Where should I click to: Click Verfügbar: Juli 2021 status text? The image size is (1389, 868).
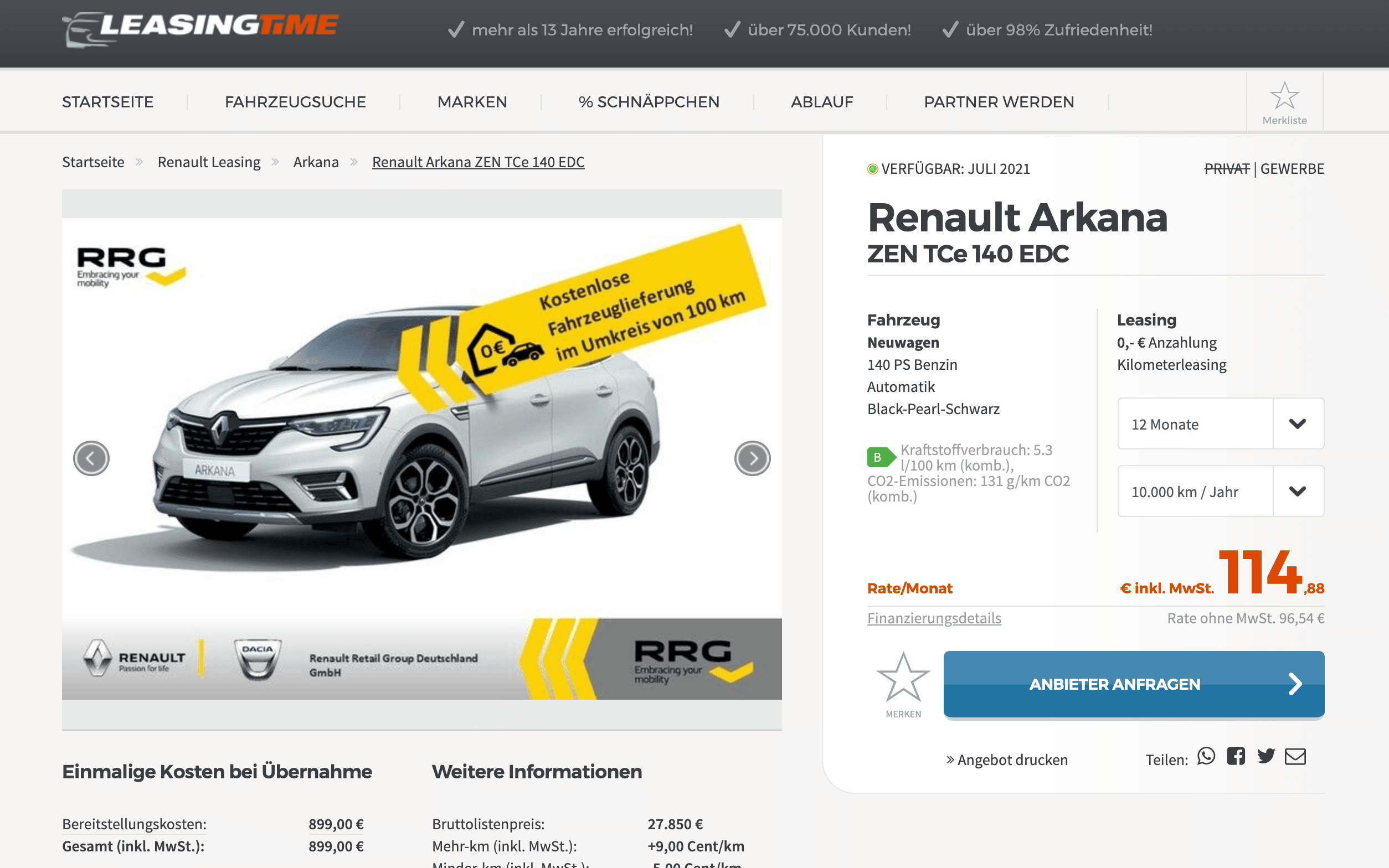coord(955,169)
